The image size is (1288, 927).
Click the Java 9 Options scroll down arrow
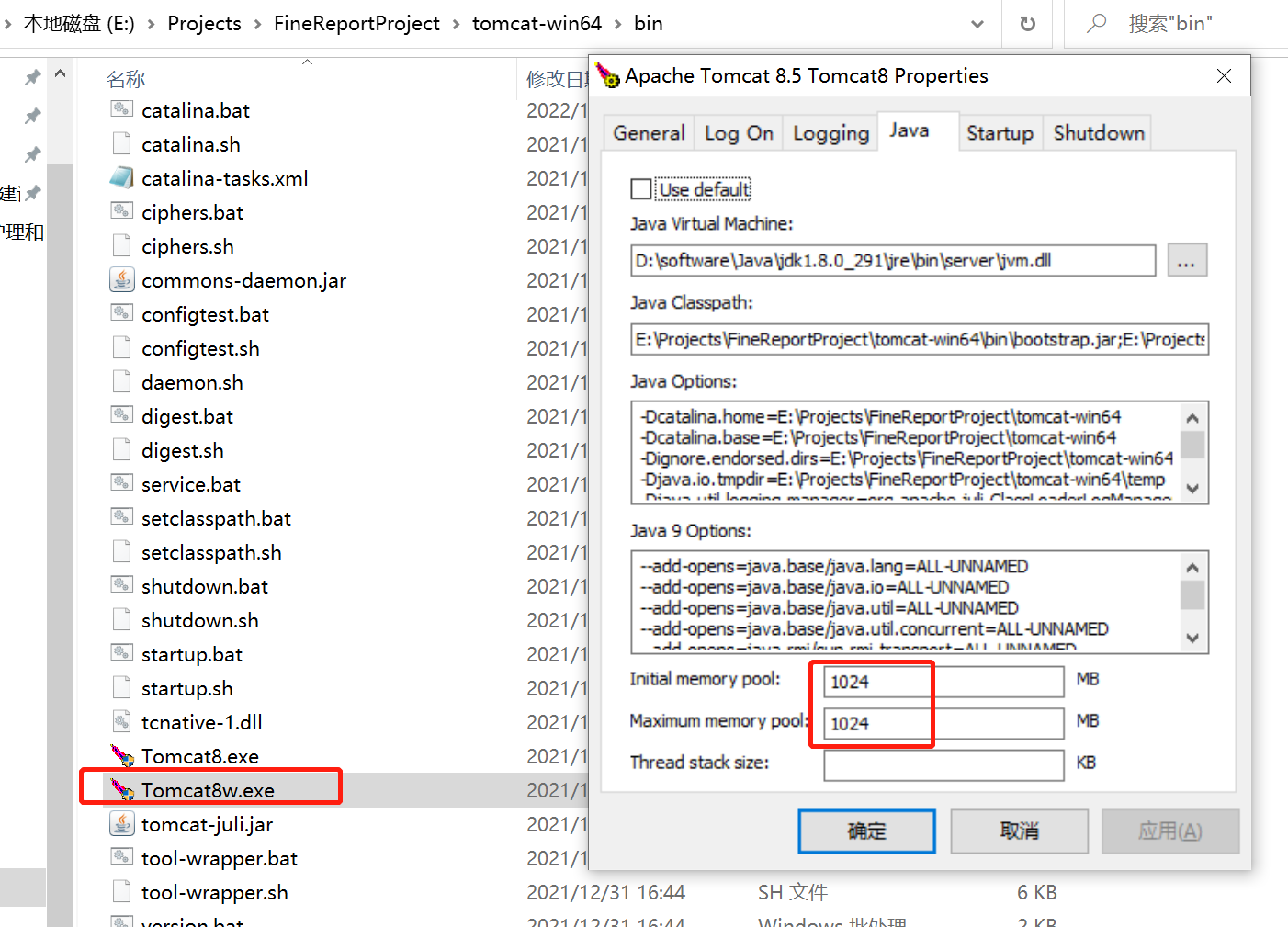coord(1192,638)
